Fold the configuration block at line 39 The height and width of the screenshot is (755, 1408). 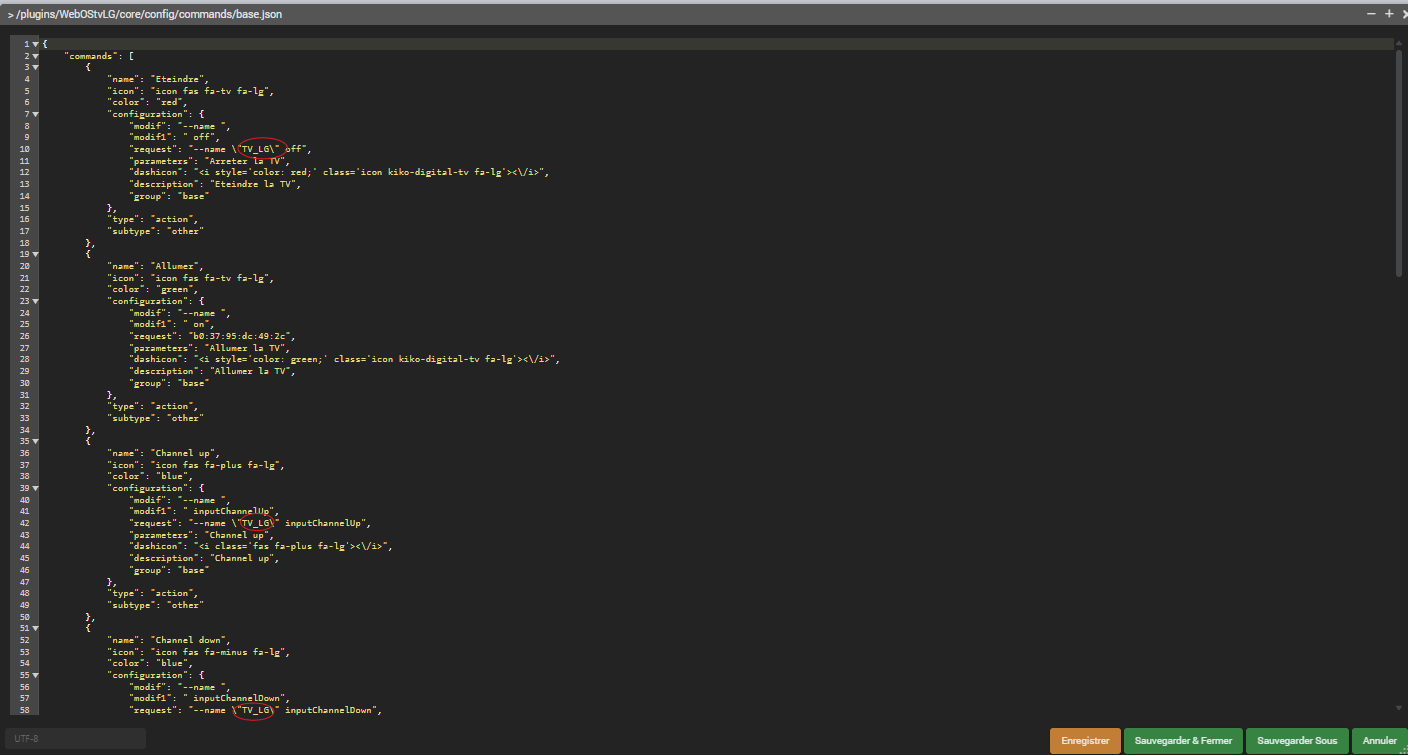[x=35, y=488]
